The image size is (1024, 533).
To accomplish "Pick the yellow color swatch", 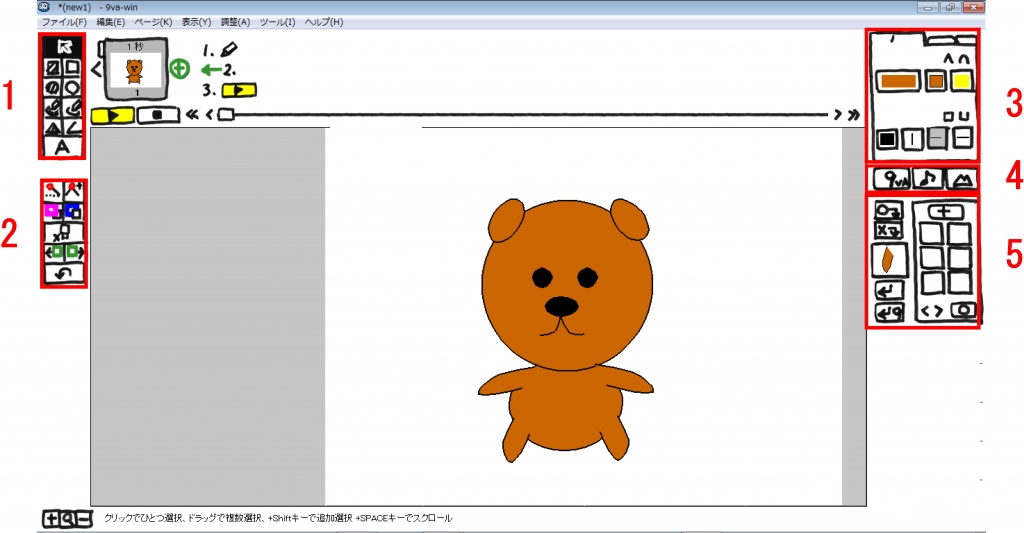I will [962, 81].
